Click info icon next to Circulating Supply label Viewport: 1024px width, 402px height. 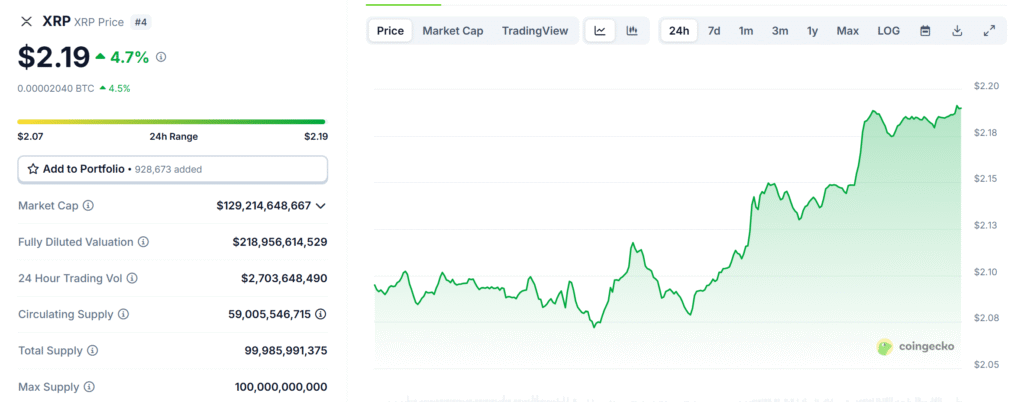pos(123,314)
